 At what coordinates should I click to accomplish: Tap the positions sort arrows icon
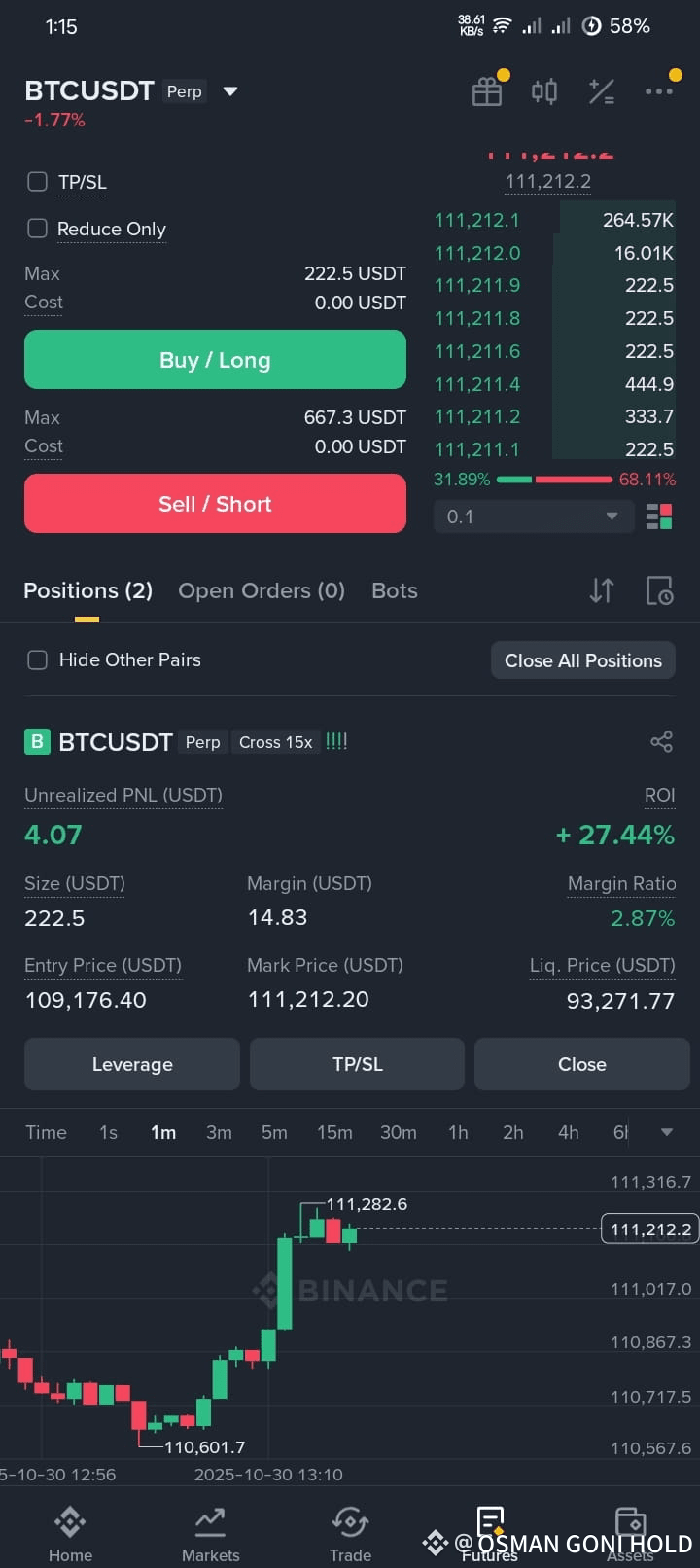pos(602,590)
